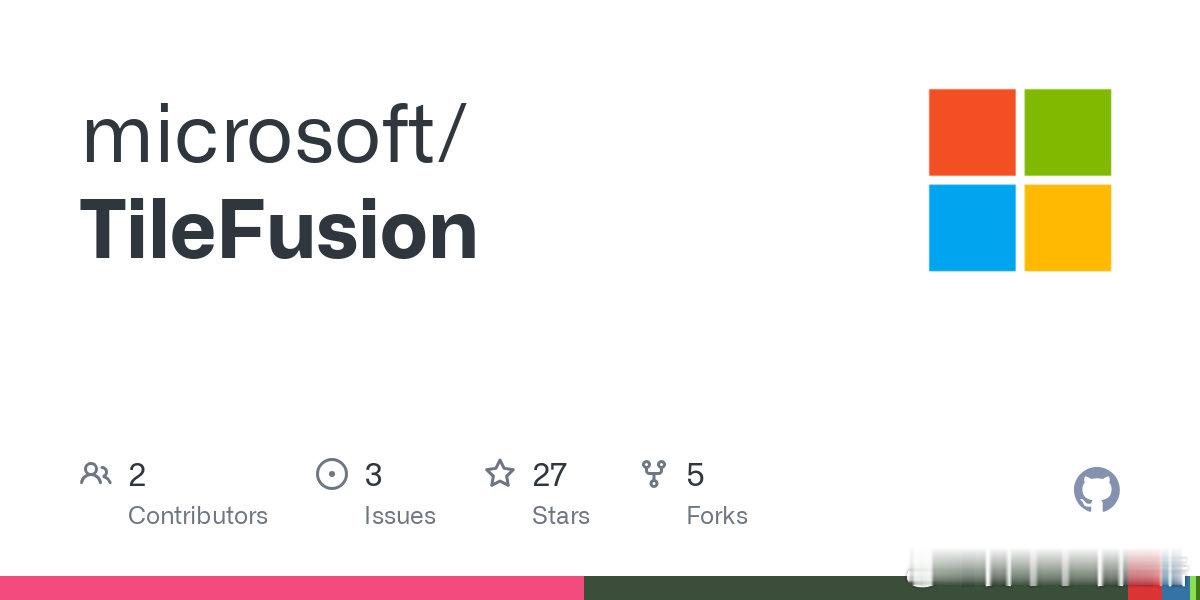Click the Forks branch icon

(654, 474)
